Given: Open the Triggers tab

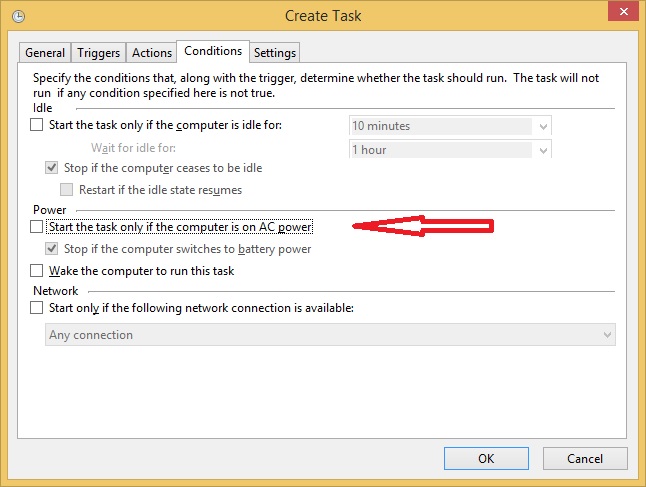Looking at the screenshot, I should coord(98,53).
